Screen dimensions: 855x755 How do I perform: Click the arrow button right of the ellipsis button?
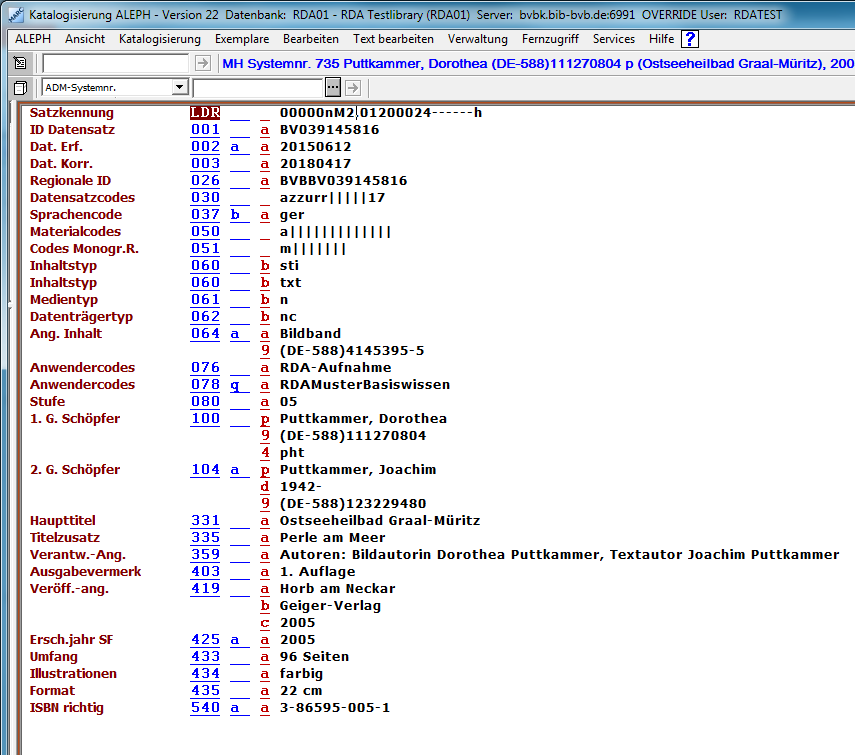[x=352, y=87]
